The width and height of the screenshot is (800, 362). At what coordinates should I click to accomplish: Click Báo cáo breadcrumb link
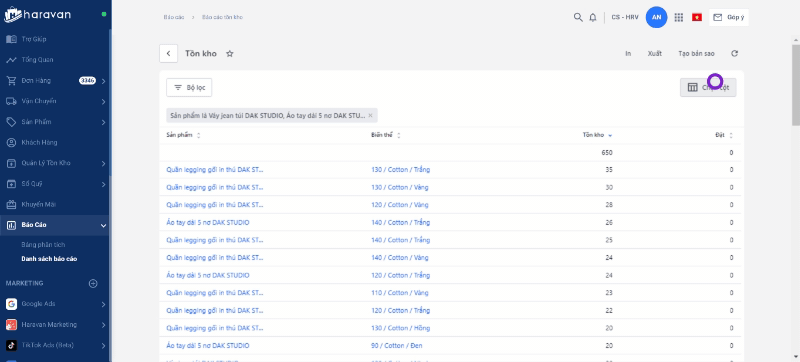pyautogui.click(x=173, y=17)
